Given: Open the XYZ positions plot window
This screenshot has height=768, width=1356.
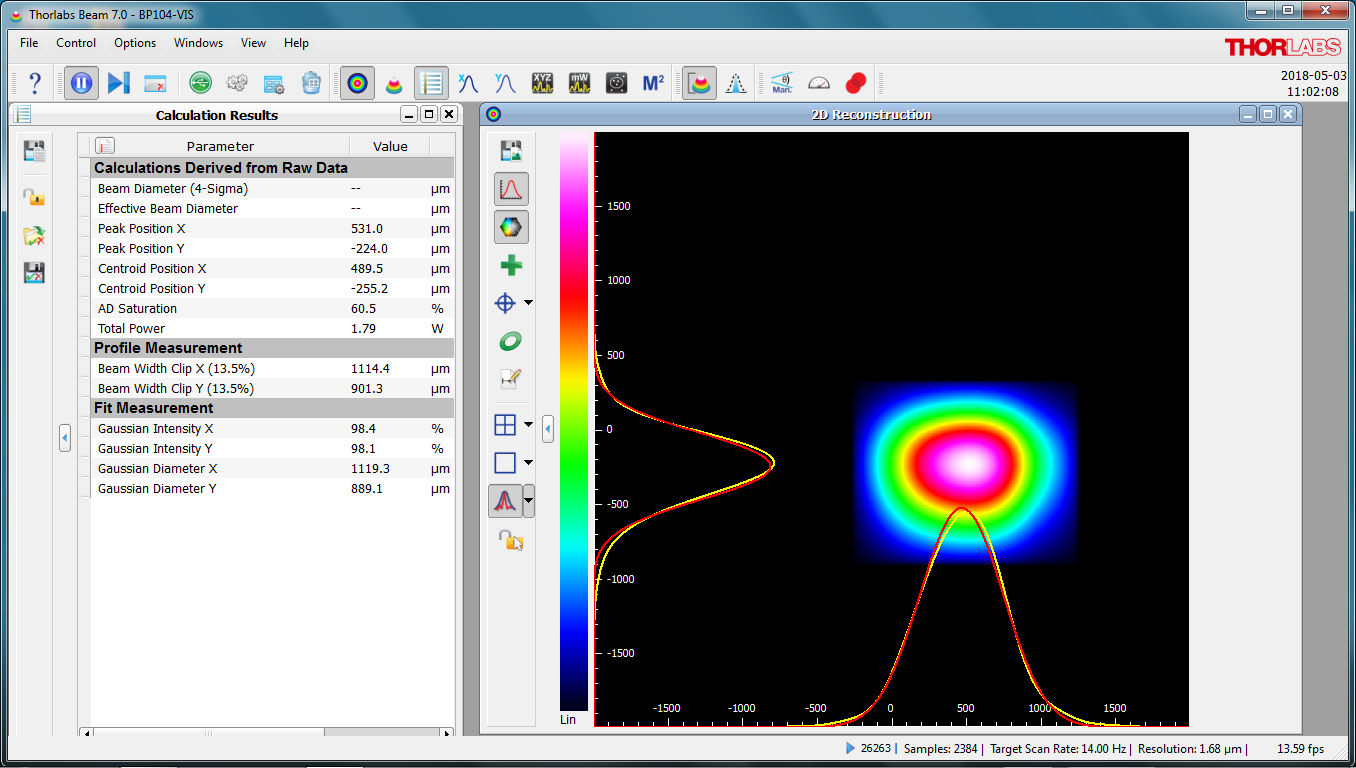Looking at the screenshot, I should pos(542,83).
